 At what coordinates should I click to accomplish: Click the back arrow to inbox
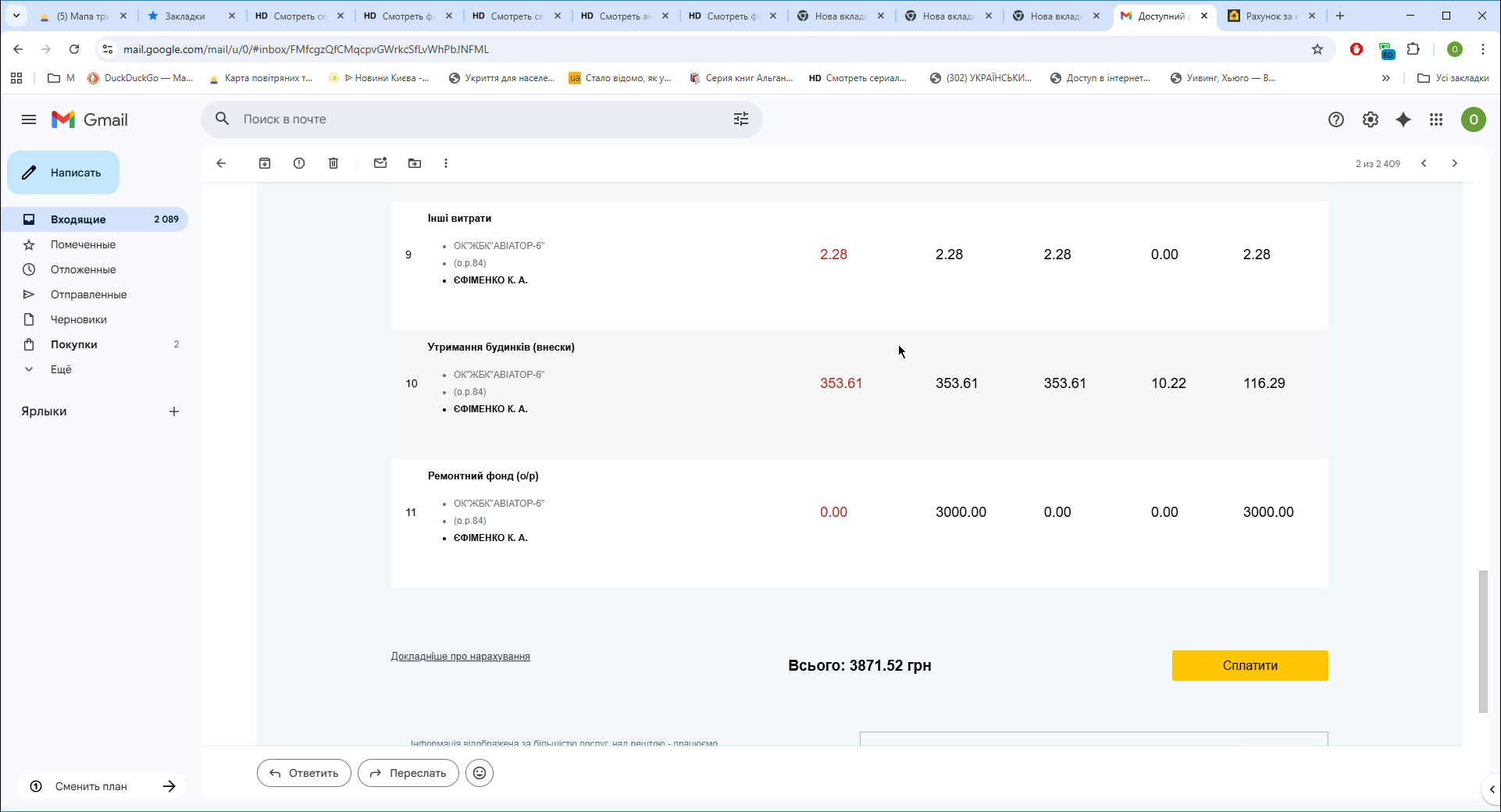221,163
